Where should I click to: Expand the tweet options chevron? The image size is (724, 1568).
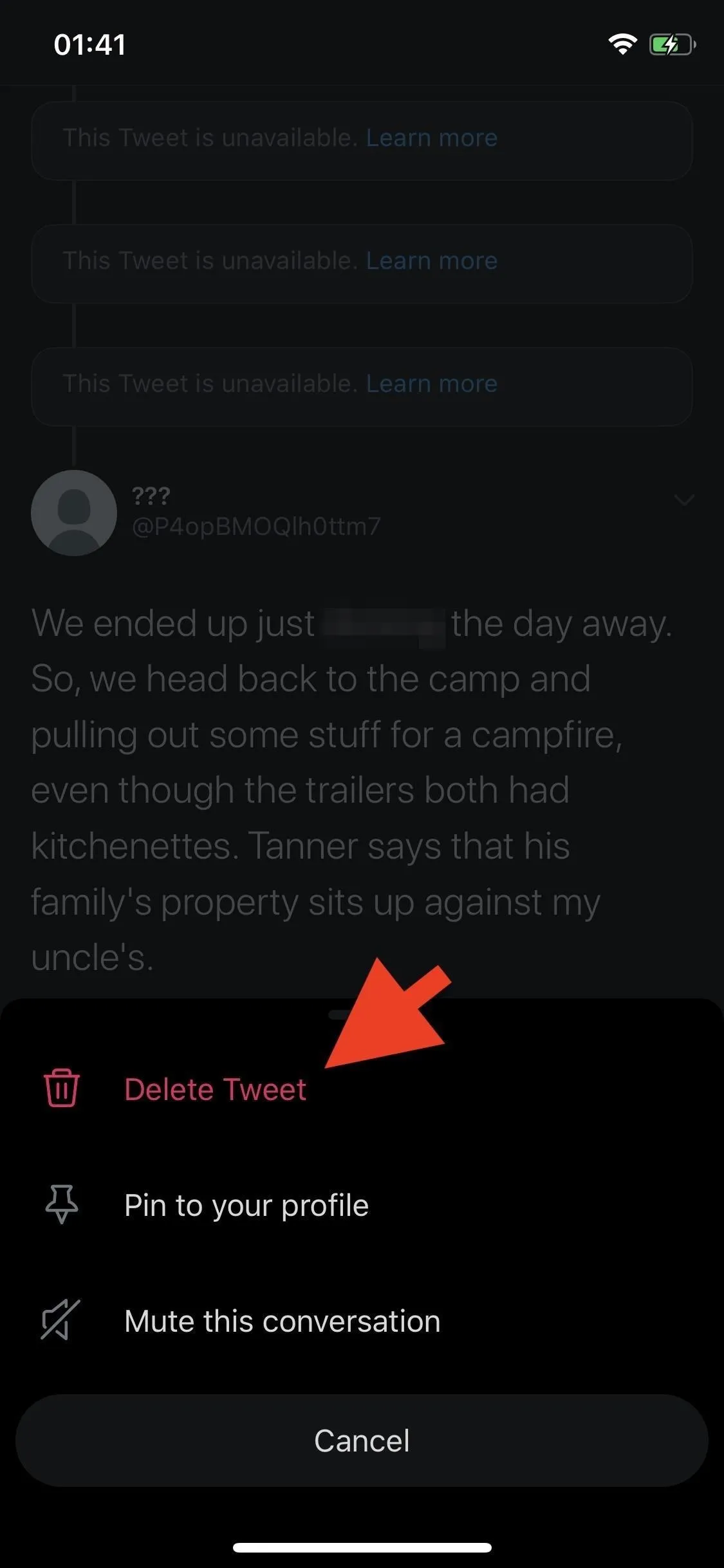pos(683,499)
